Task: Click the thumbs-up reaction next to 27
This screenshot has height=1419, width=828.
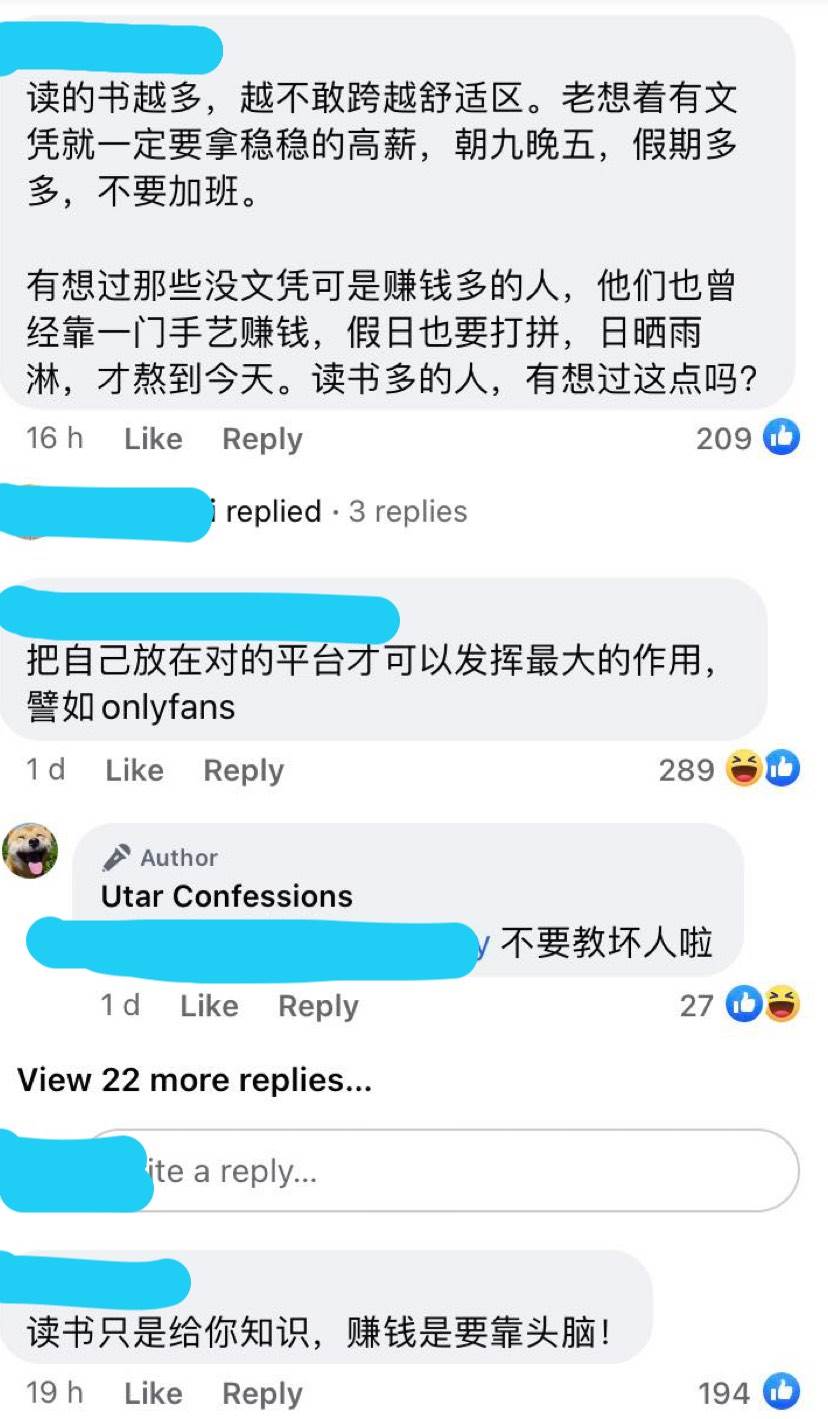Action: pos(745,1004)
